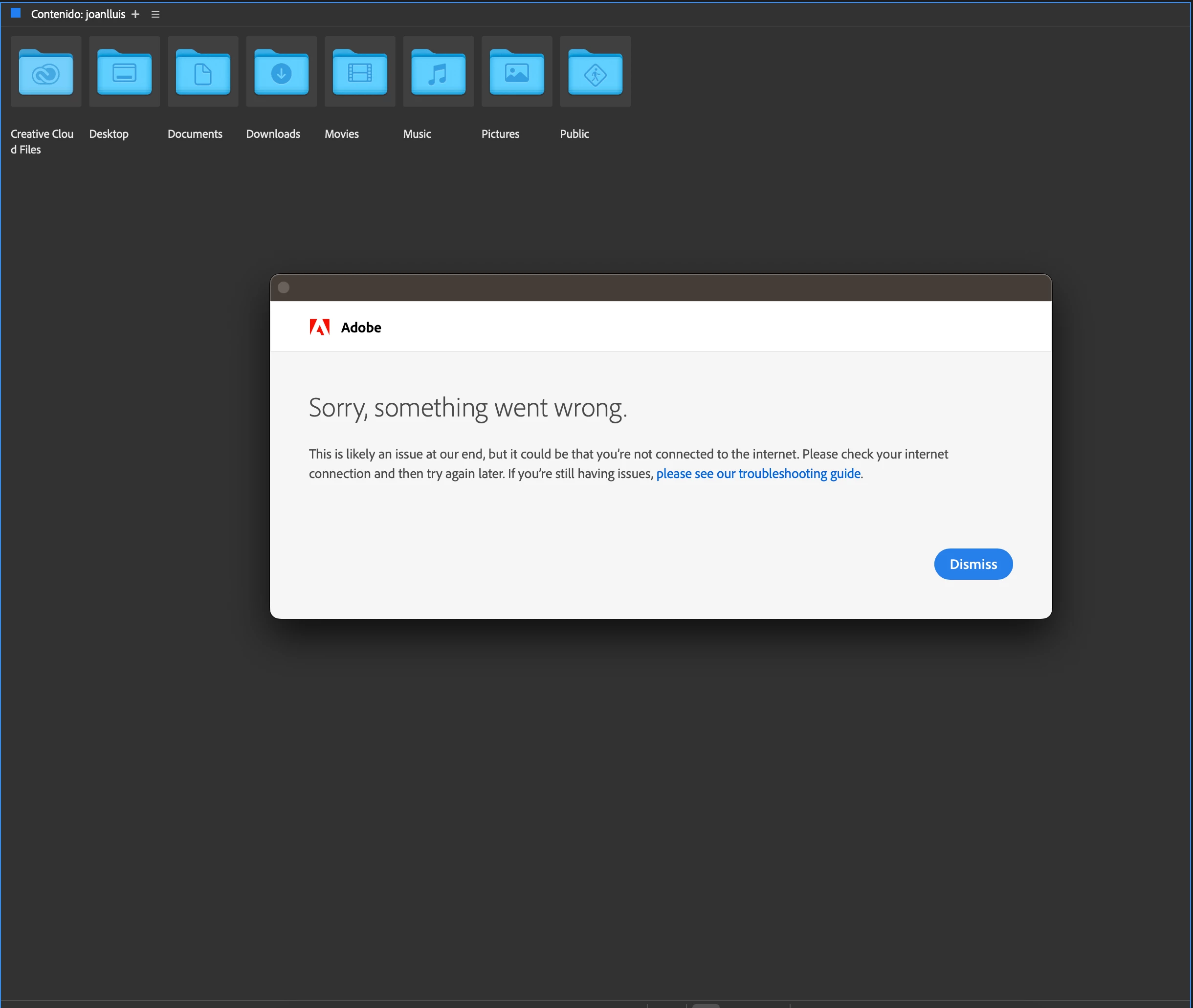
Task: Open the hamburger panel menu
Action: (x=155, y=14)
